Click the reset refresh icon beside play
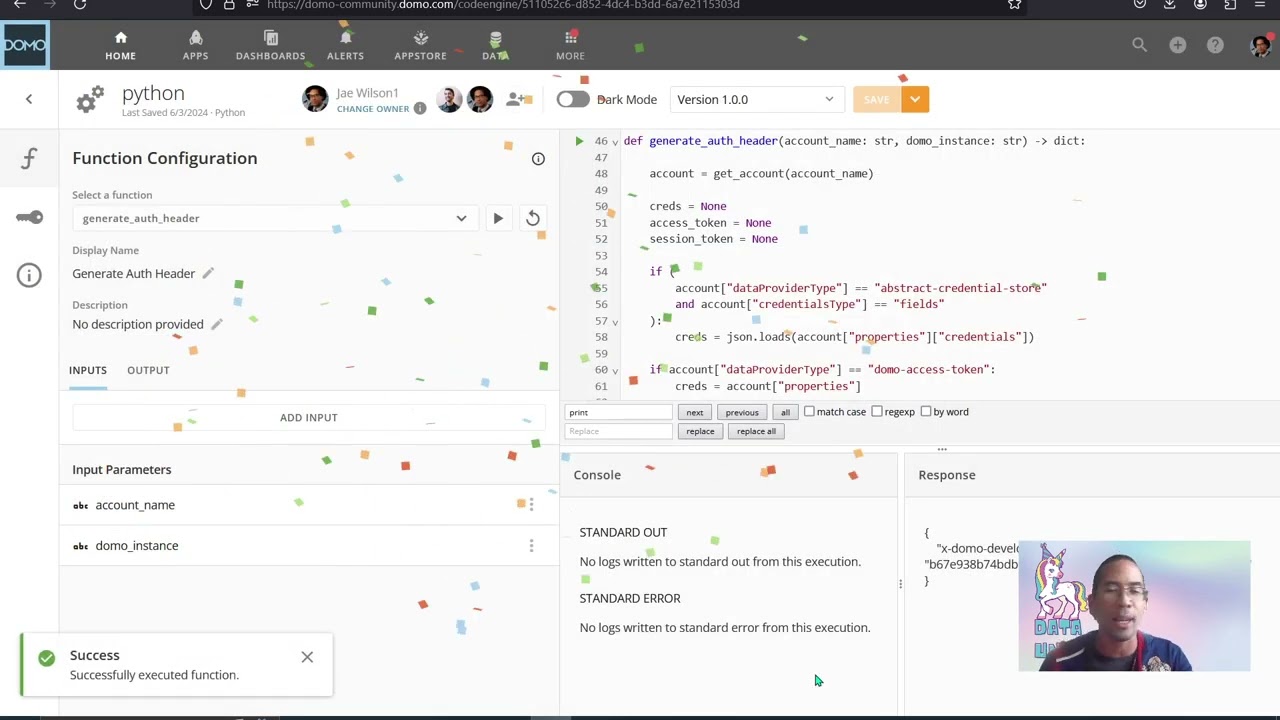This screenshot has height=720, width=1280. click(x=533, y=218)
